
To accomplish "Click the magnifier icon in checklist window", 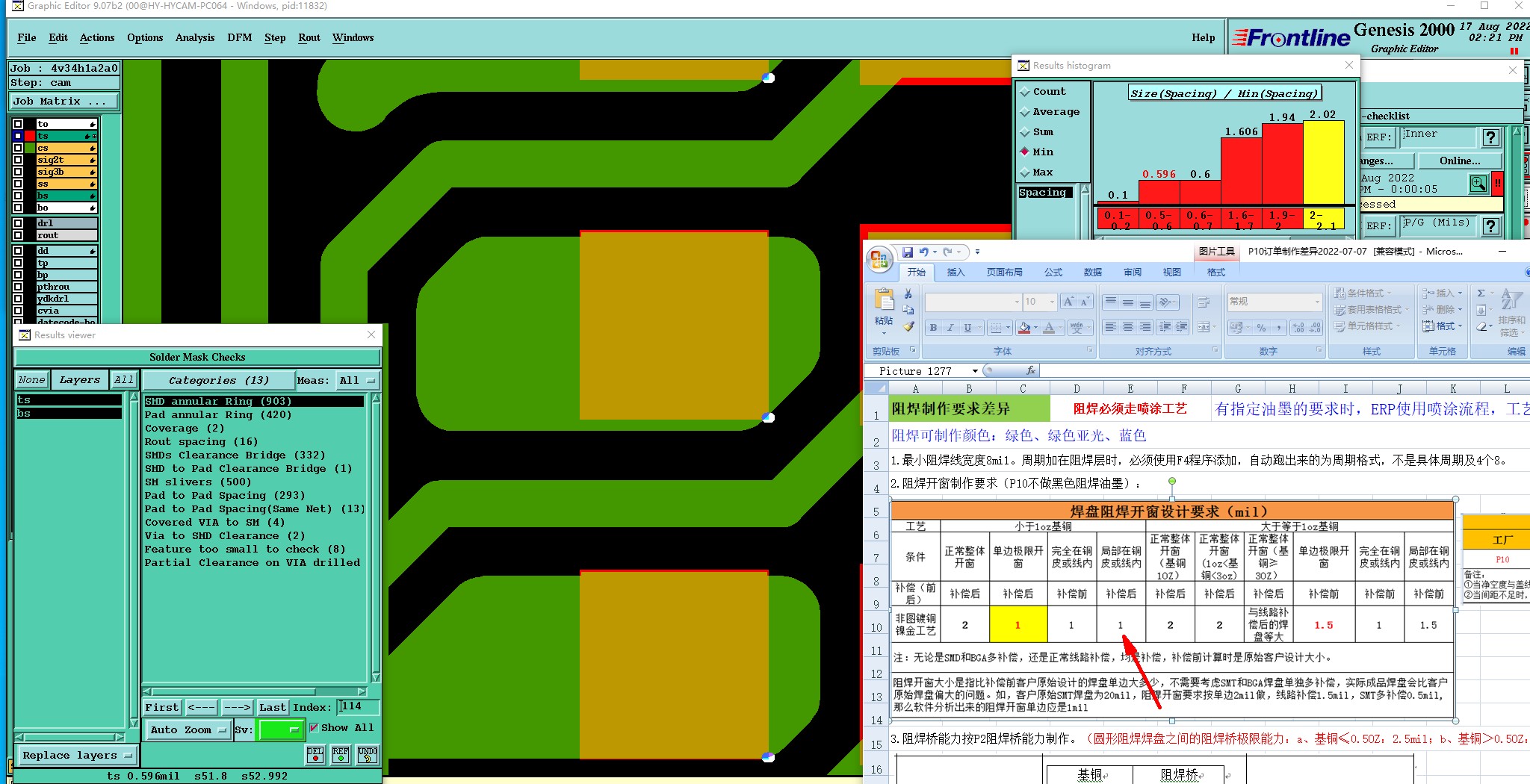I will 1478,184.
